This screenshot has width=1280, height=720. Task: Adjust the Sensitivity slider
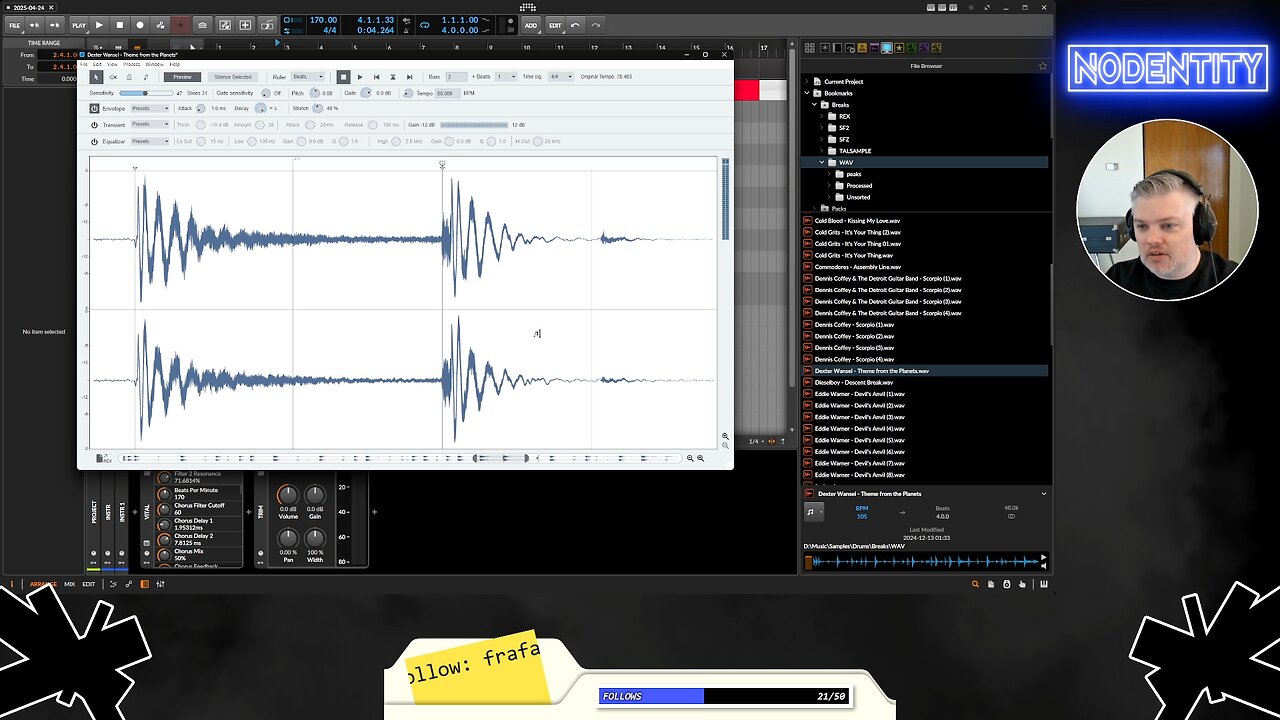146,93
